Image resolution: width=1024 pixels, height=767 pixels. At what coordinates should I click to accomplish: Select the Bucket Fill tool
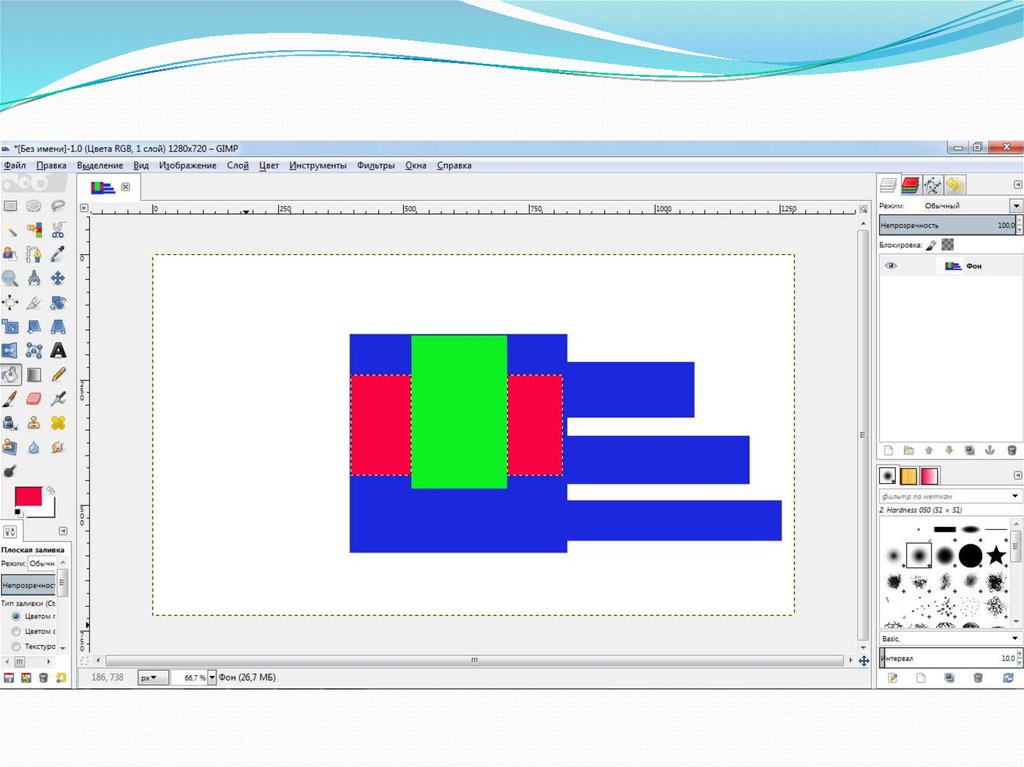click(x=10, y=374)
